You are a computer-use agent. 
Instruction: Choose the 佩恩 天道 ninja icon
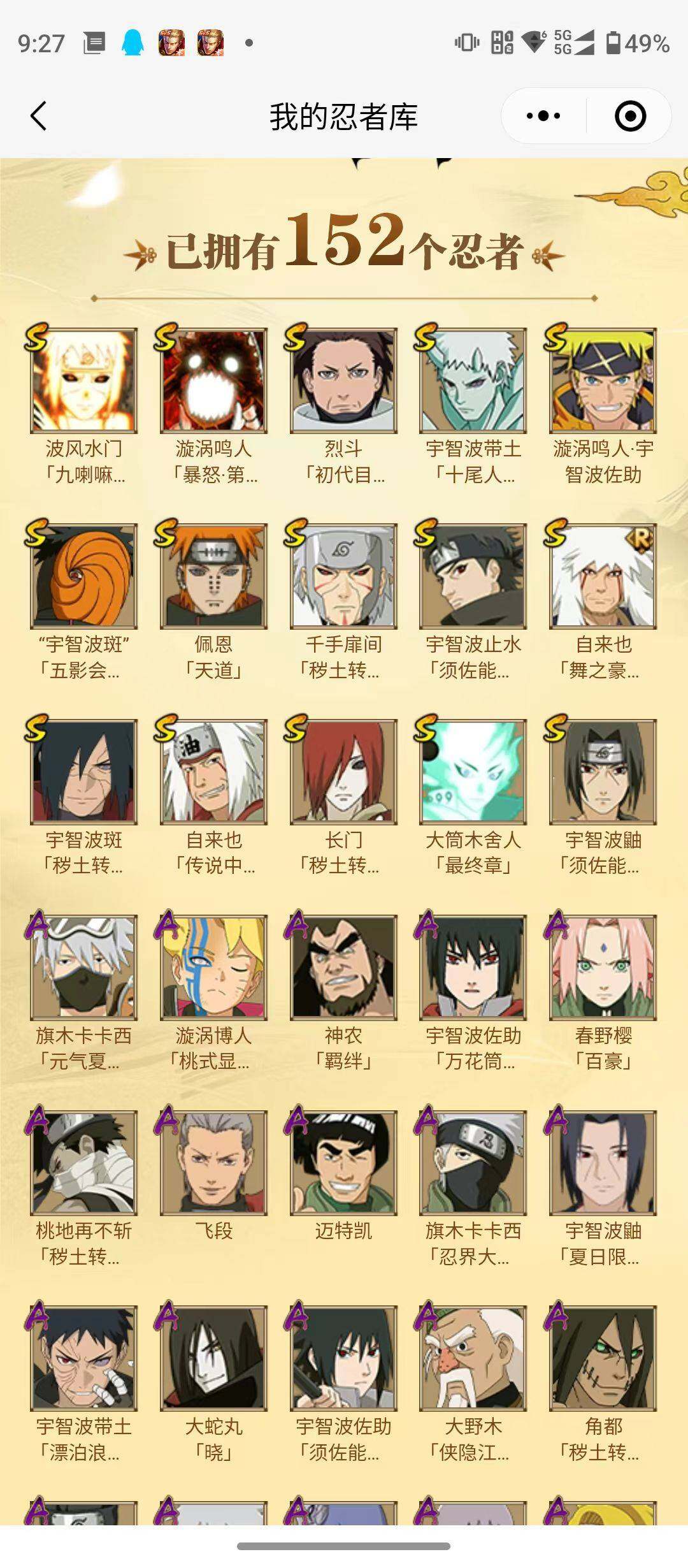213,576
